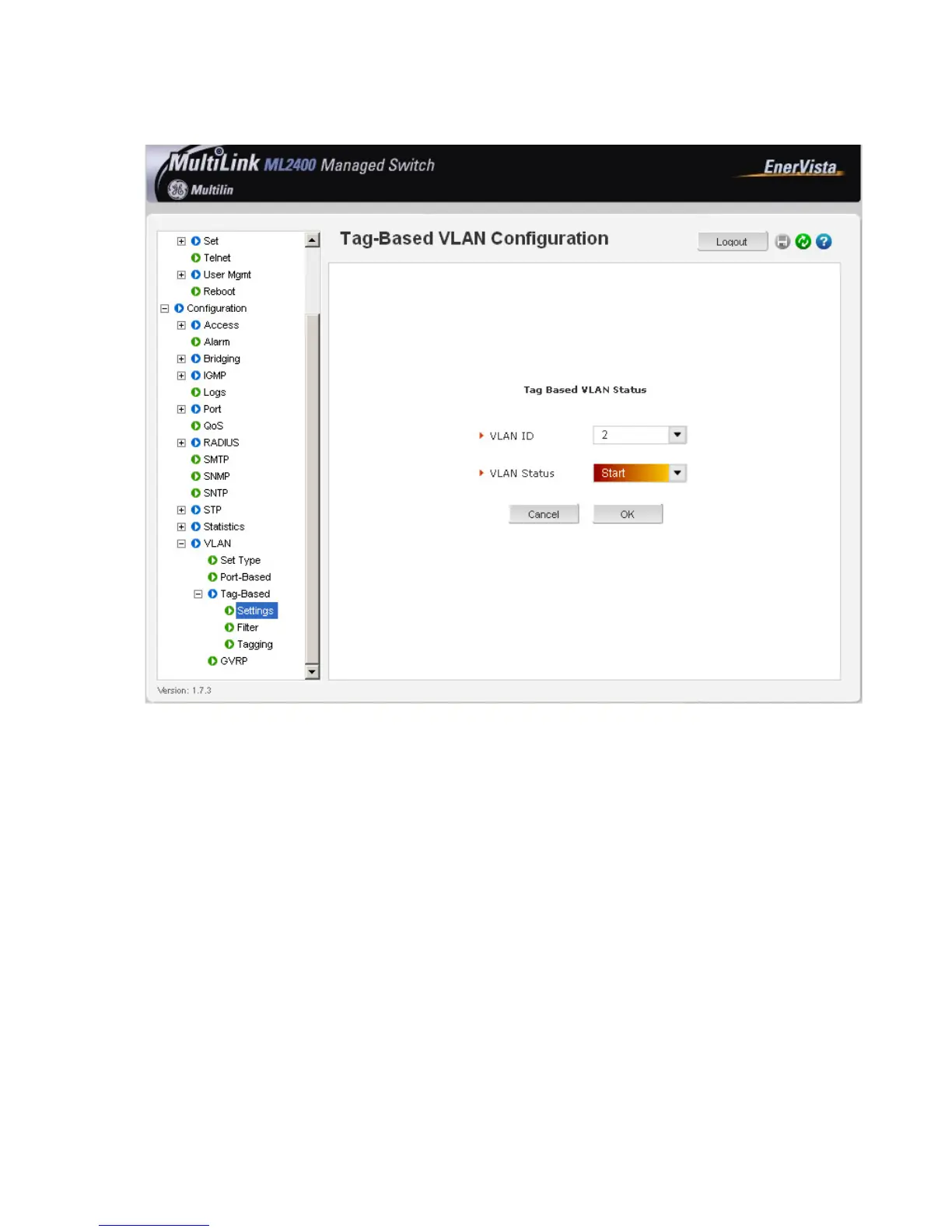Collapse the Configuration node

(165, 309)
